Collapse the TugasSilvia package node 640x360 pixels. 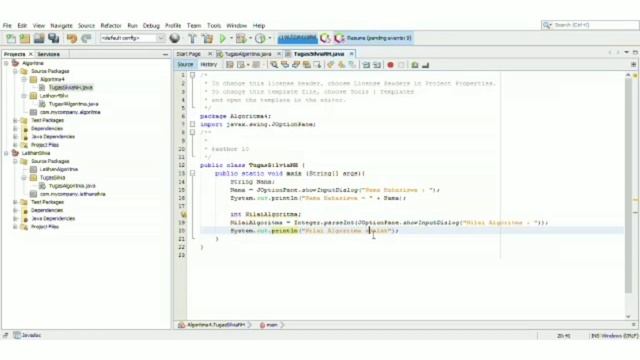coord(24,178)
